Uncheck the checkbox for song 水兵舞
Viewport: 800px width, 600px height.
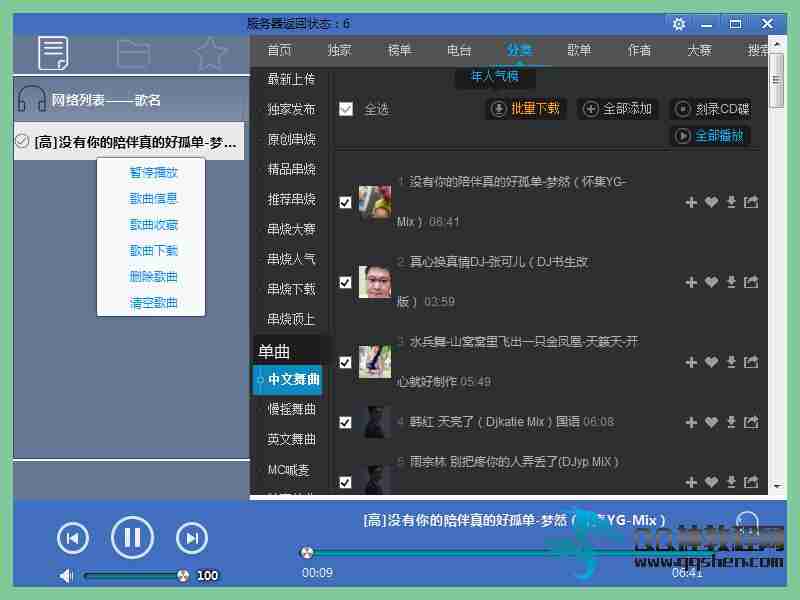(x=345, y=363)
